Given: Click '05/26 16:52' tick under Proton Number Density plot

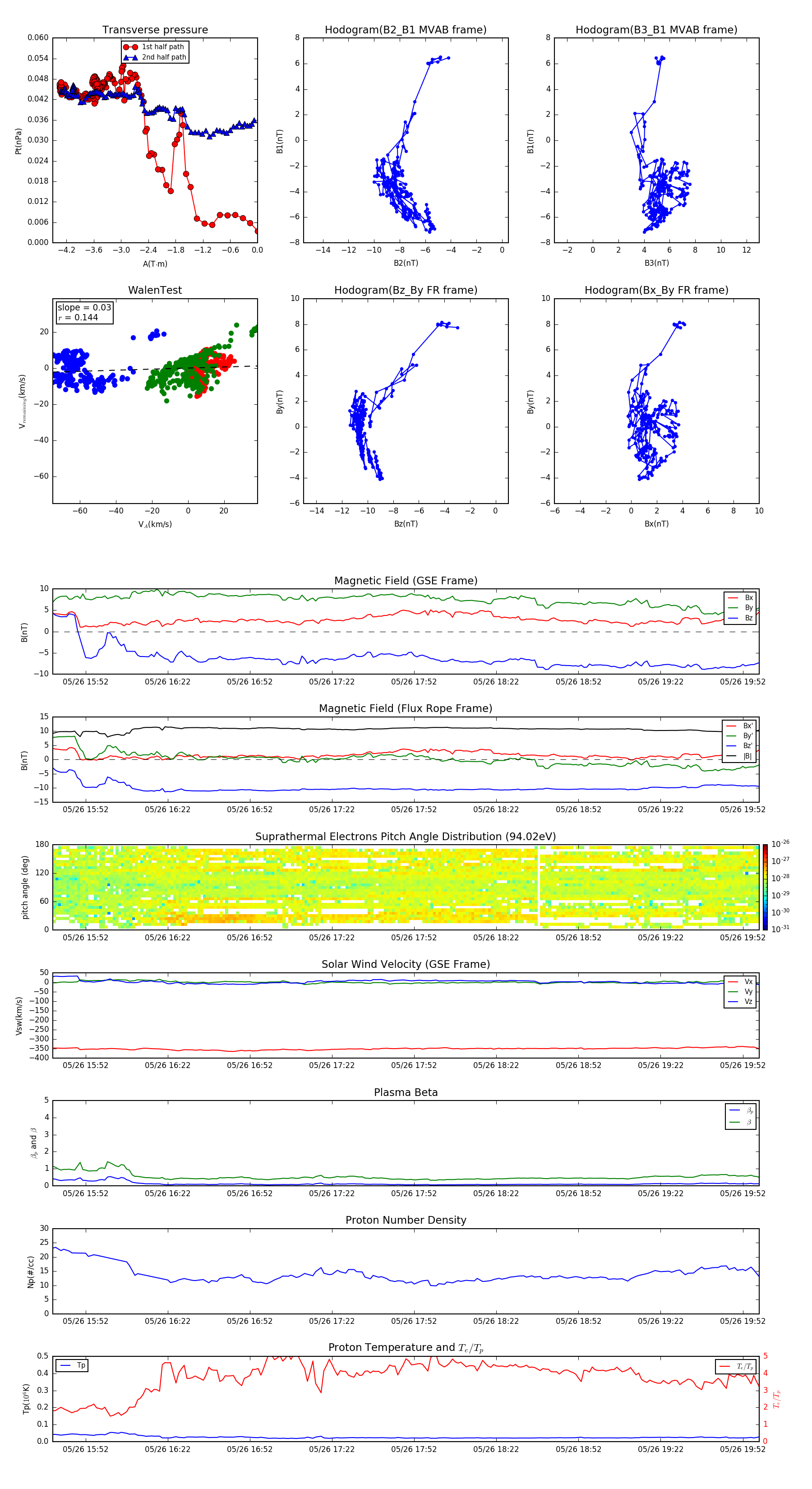Looking at the screenshot, I should 249,1321.
